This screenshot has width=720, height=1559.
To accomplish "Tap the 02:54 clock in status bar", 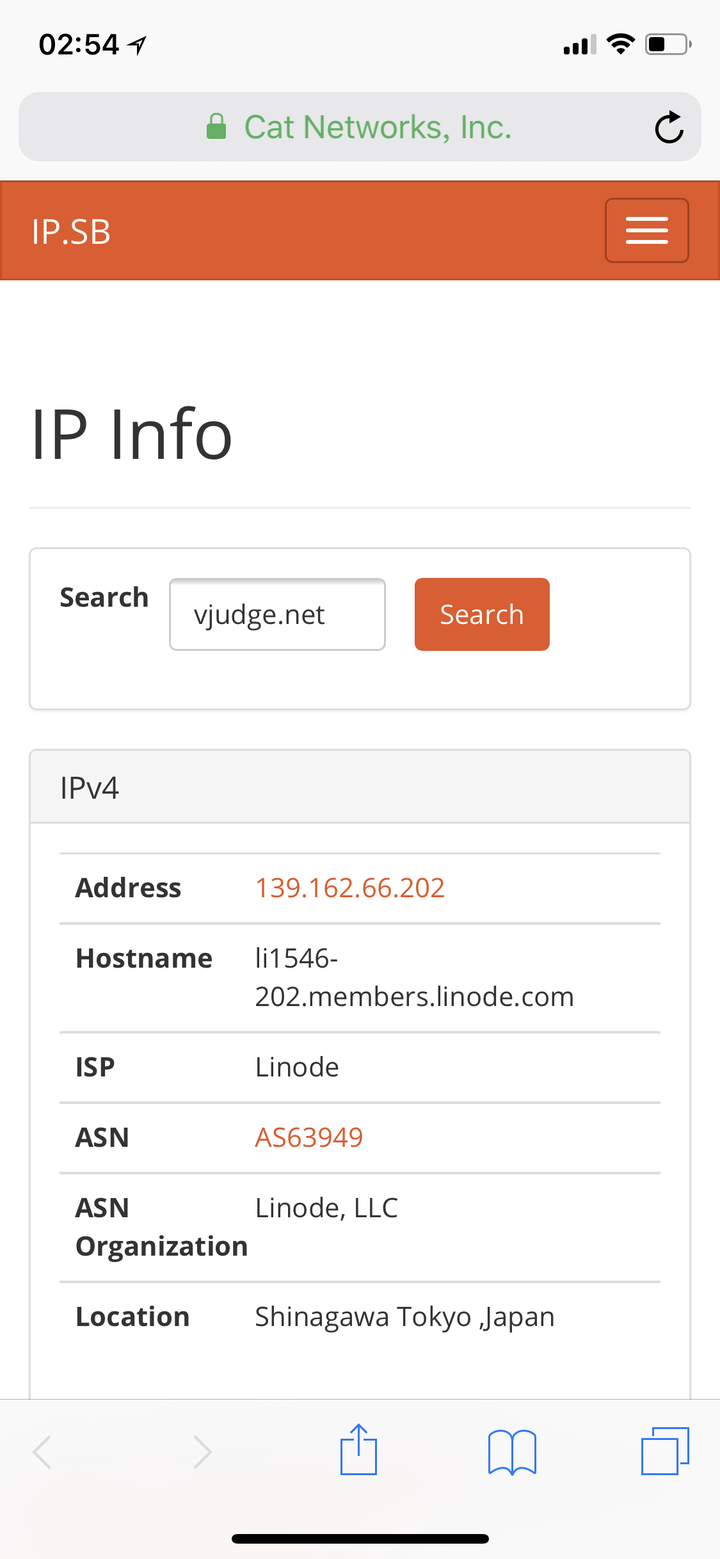I will (x=79, y=44).
